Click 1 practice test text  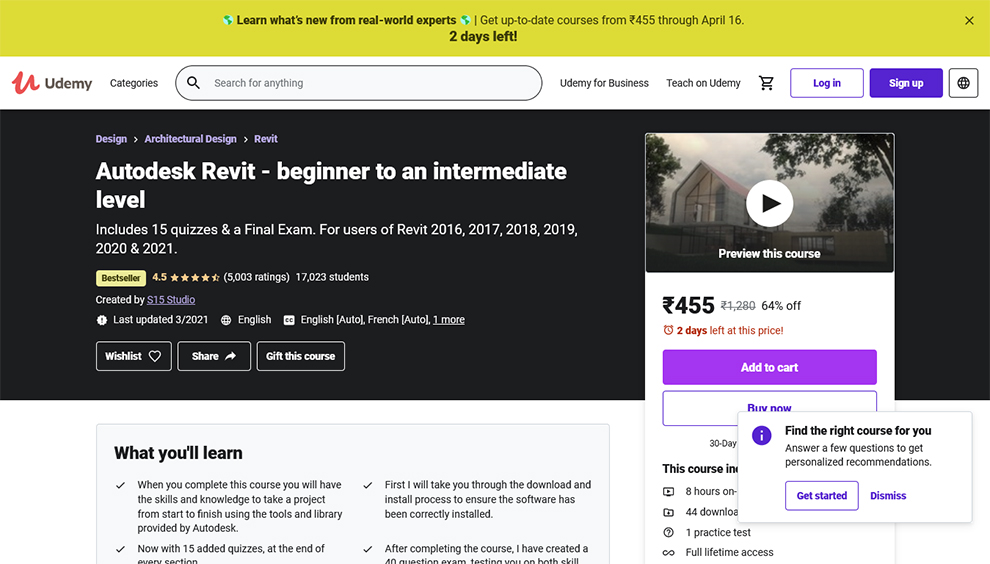point(718,532)
